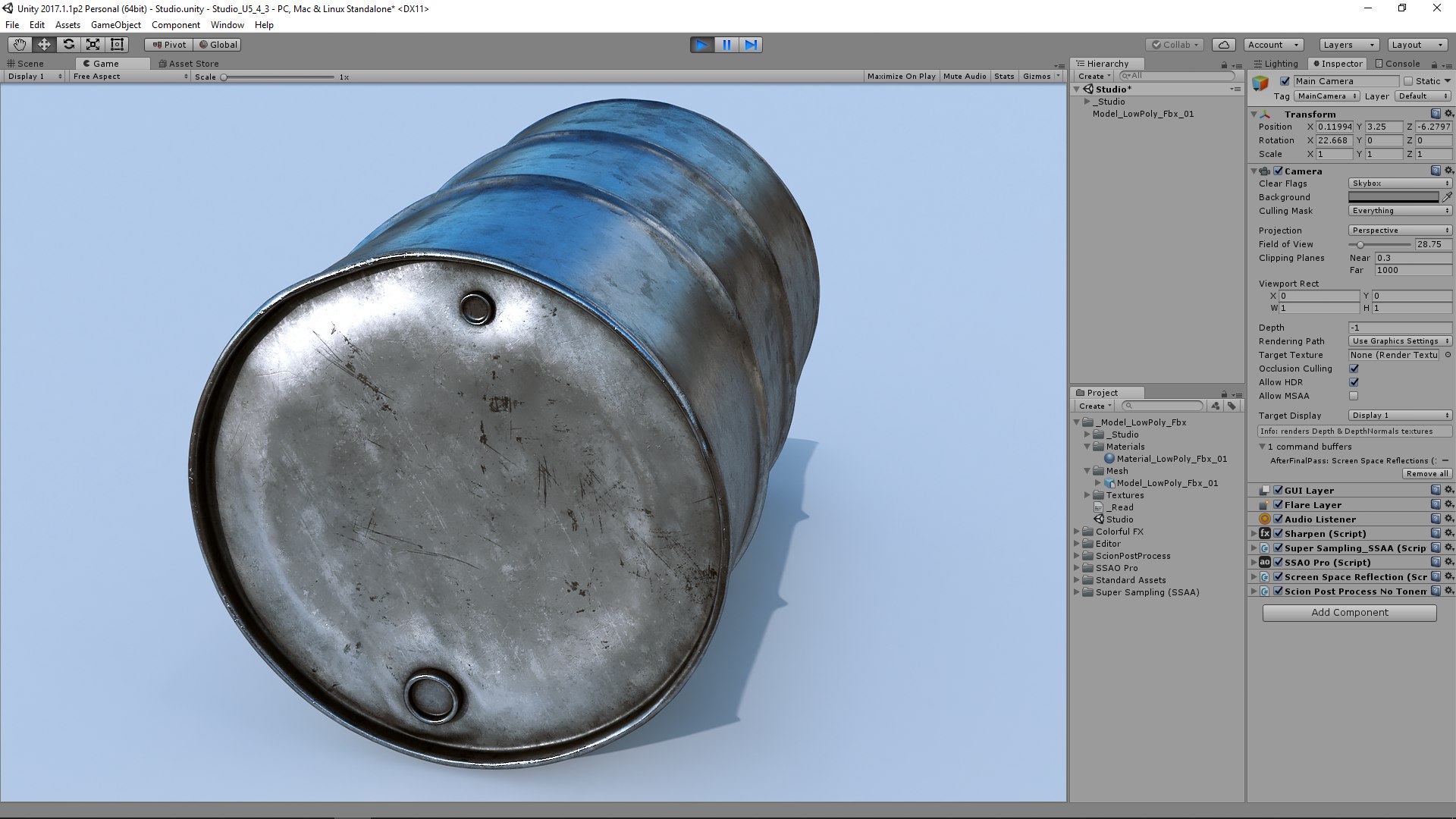1456x819 pixels.
Task: Pause the game playback
Action: click(x=726, y=45)
